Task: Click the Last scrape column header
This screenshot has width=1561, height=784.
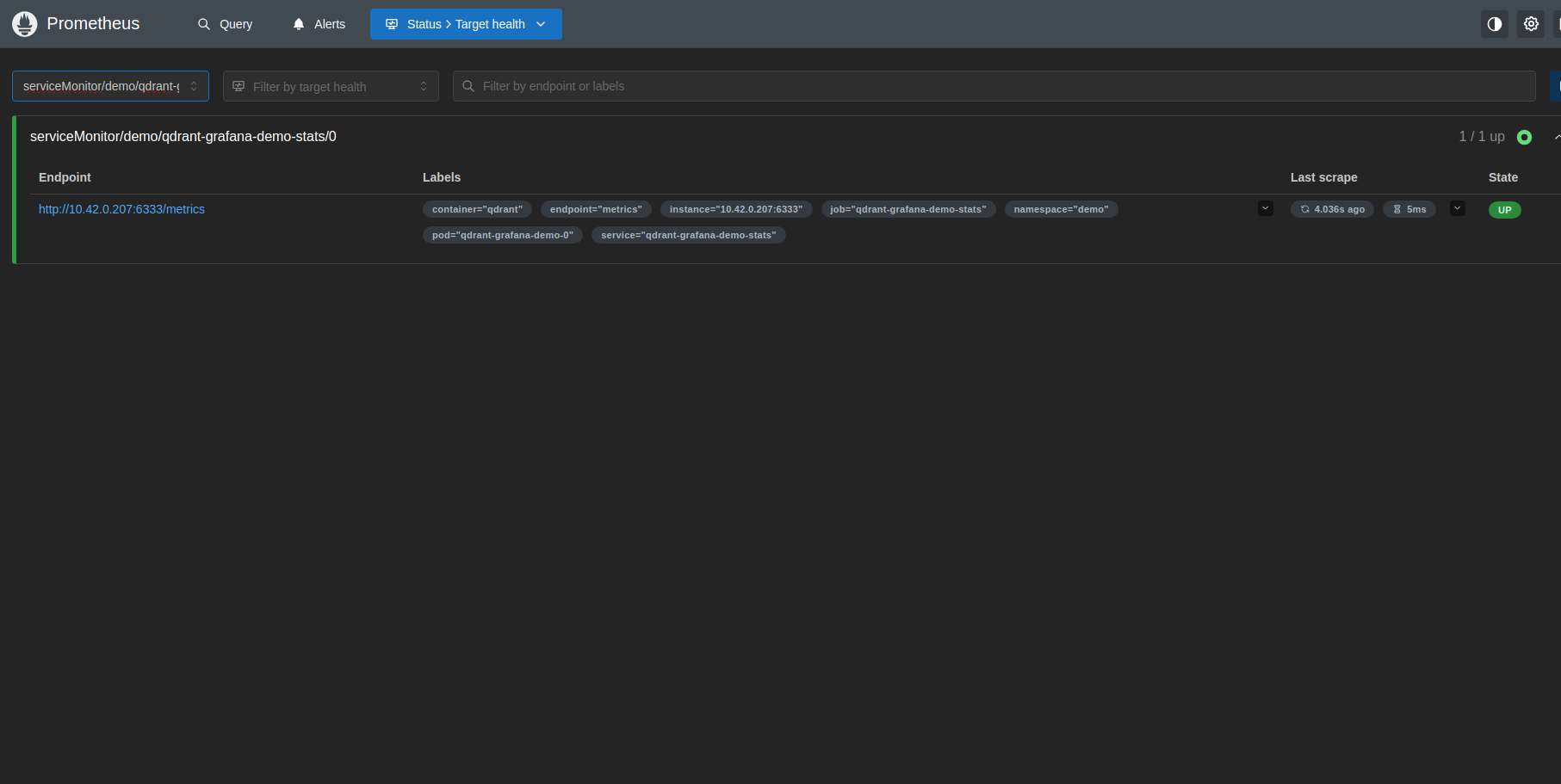Action: click(1324, 177)
